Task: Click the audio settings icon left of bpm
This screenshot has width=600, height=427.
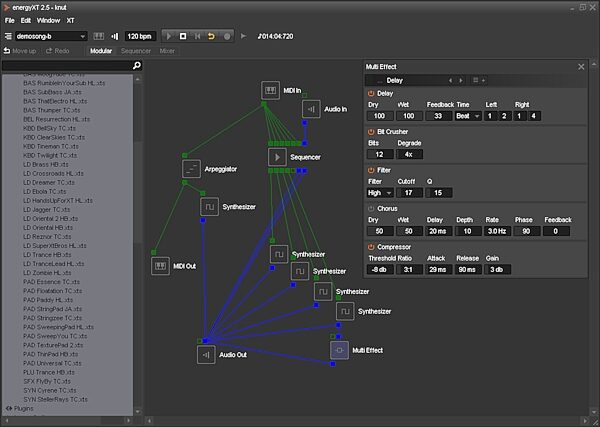Action: [x=114, y=36]
